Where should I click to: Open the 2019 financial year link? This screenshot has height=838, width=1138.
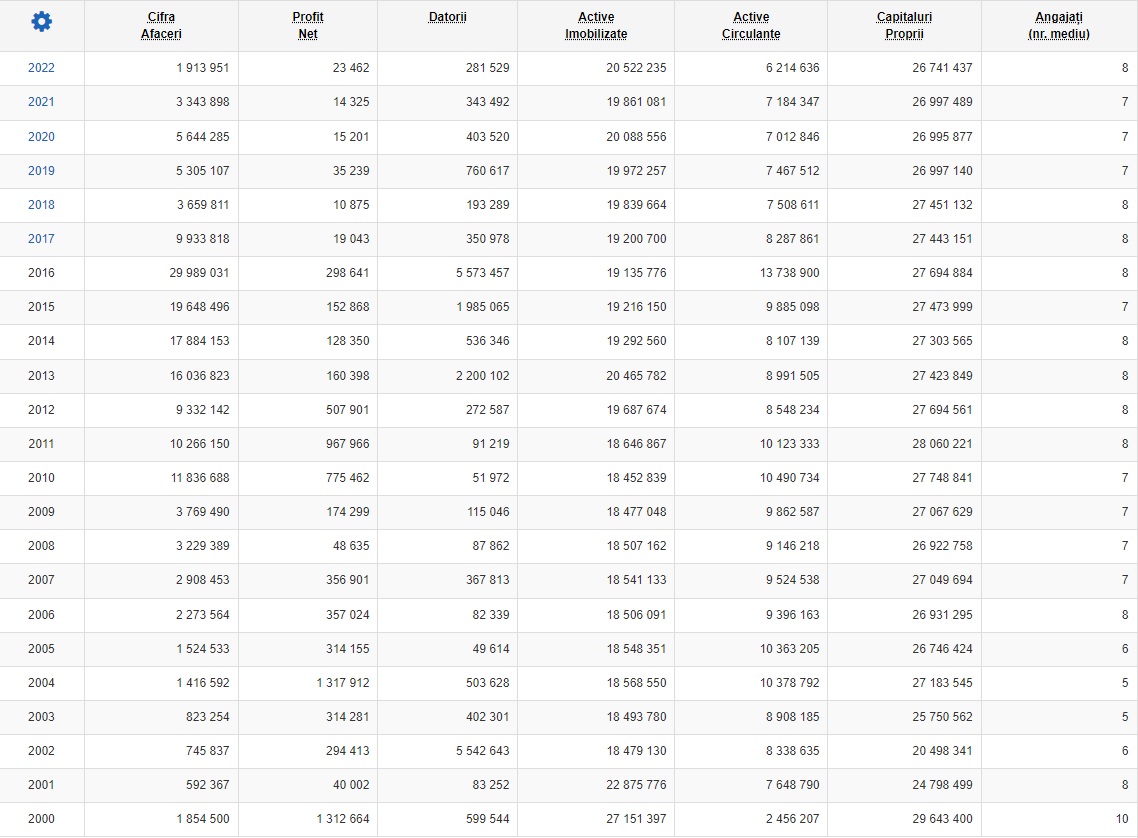(41, 171)
